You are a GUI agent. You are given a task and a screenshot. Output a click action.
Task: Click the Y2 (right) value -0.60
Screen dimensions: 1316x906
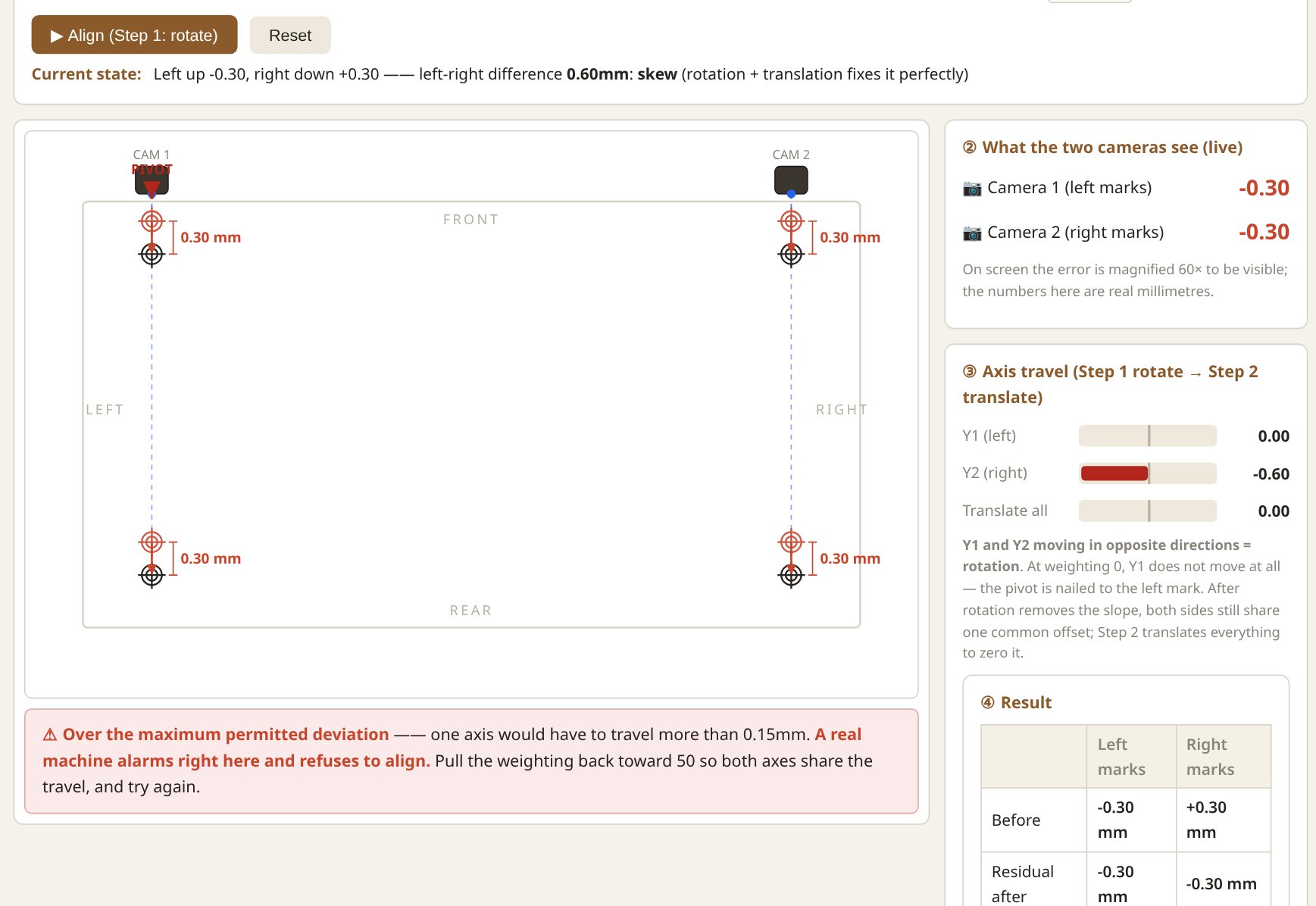(x=1271, y=473)
